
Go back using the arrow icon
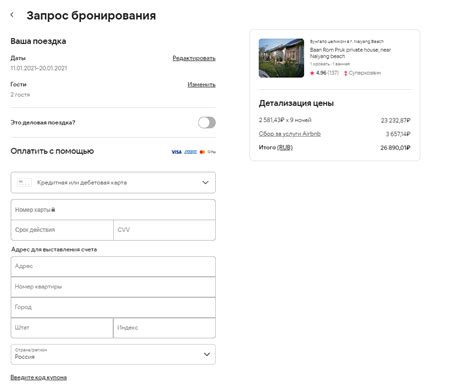tap(12, 15)
